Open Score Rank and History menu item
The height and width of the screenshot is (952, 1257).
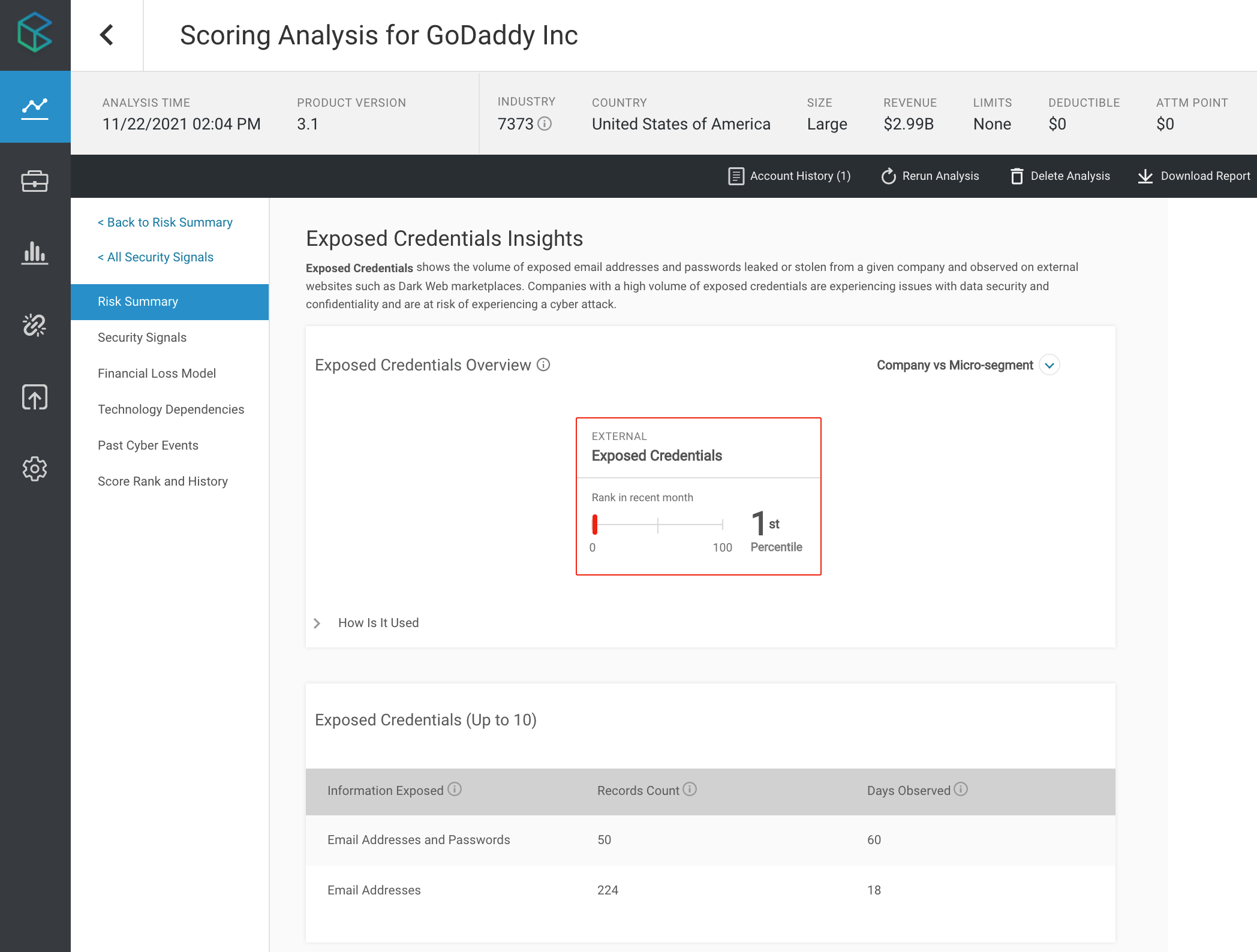tap(163, 481)
